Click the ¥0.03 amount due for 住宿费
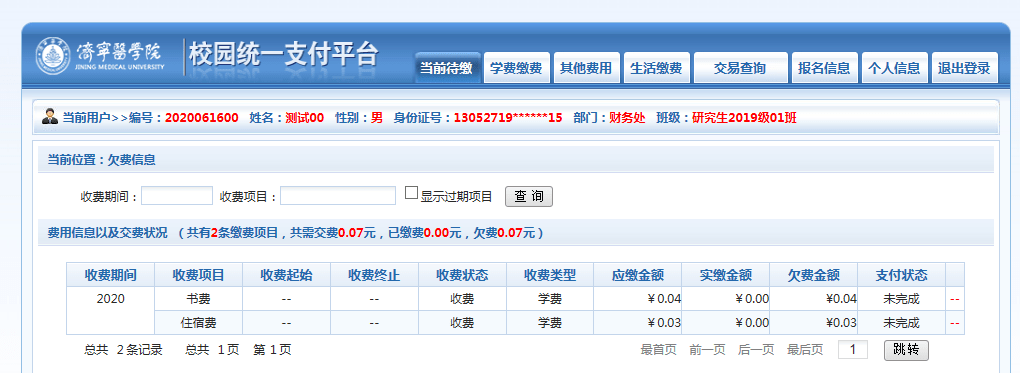The width and height of the screenshot is (1020, 373). [664, 323]
